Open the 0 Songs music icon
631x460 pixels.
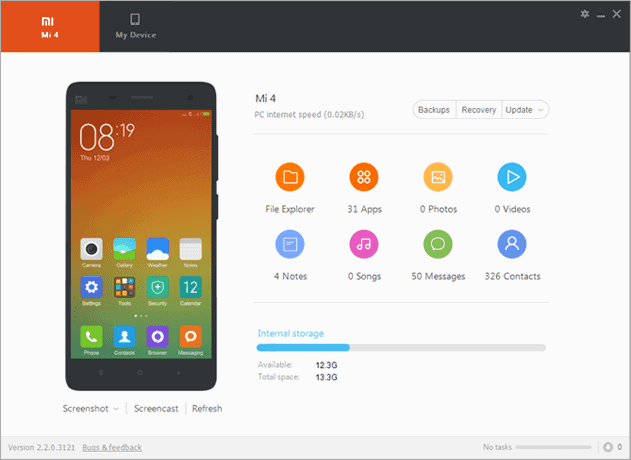point(364,244)
